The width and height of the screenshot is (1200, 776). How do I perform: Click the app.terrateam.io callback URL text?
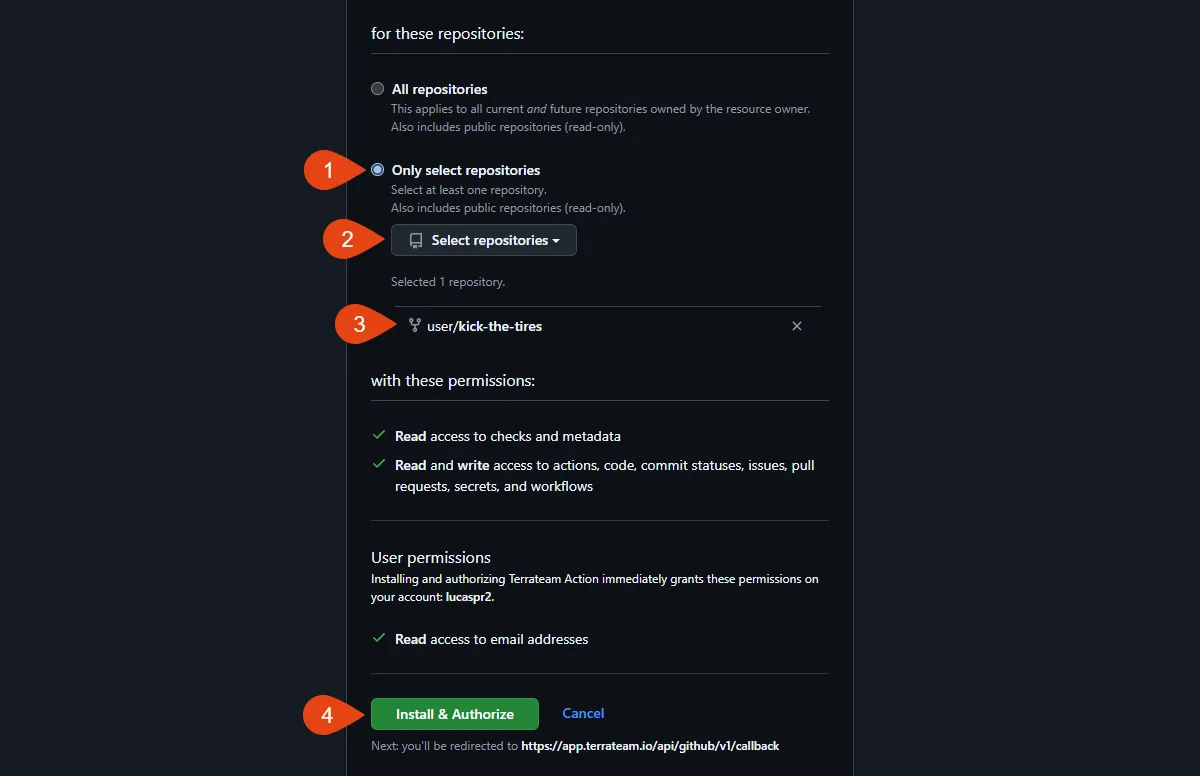[x=650, y=746]
